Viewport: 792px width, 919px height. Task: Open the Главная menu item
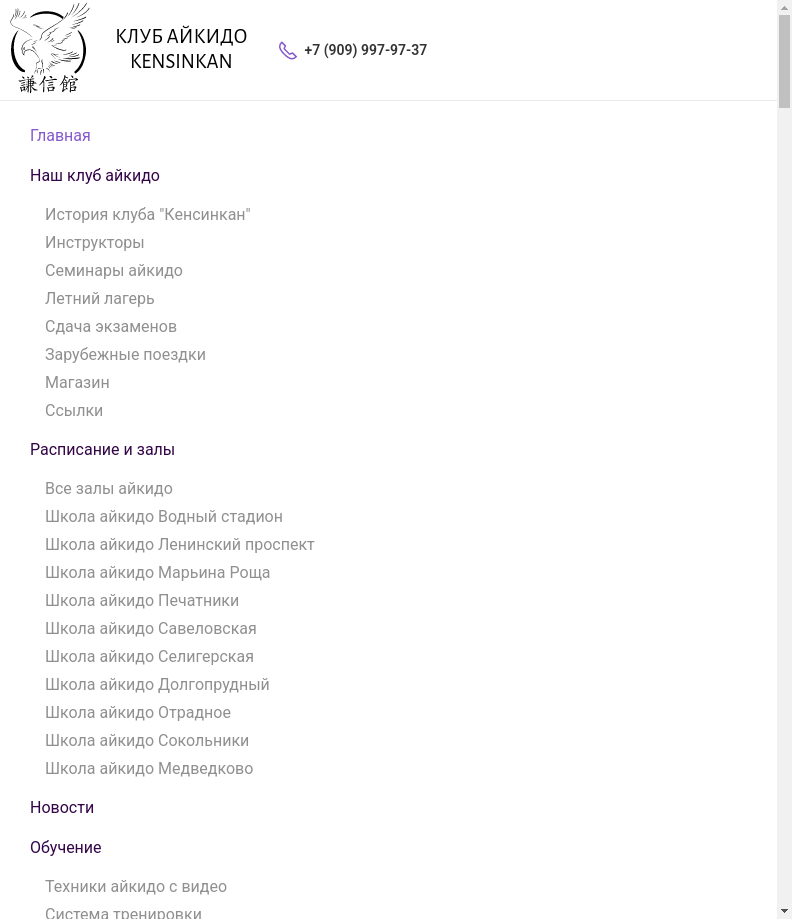tap(60, 136)
